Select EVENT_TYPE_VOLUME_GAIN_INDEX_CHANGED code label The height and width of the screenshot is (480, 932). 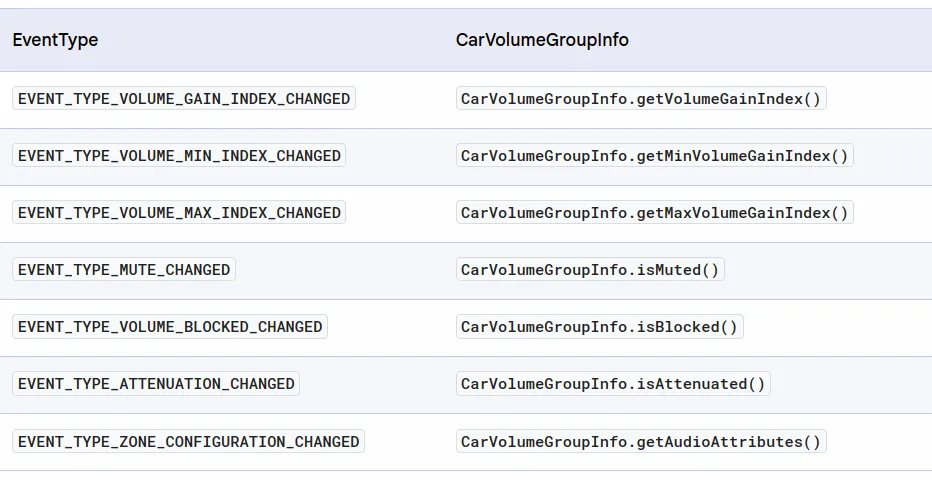click(184, 99)
